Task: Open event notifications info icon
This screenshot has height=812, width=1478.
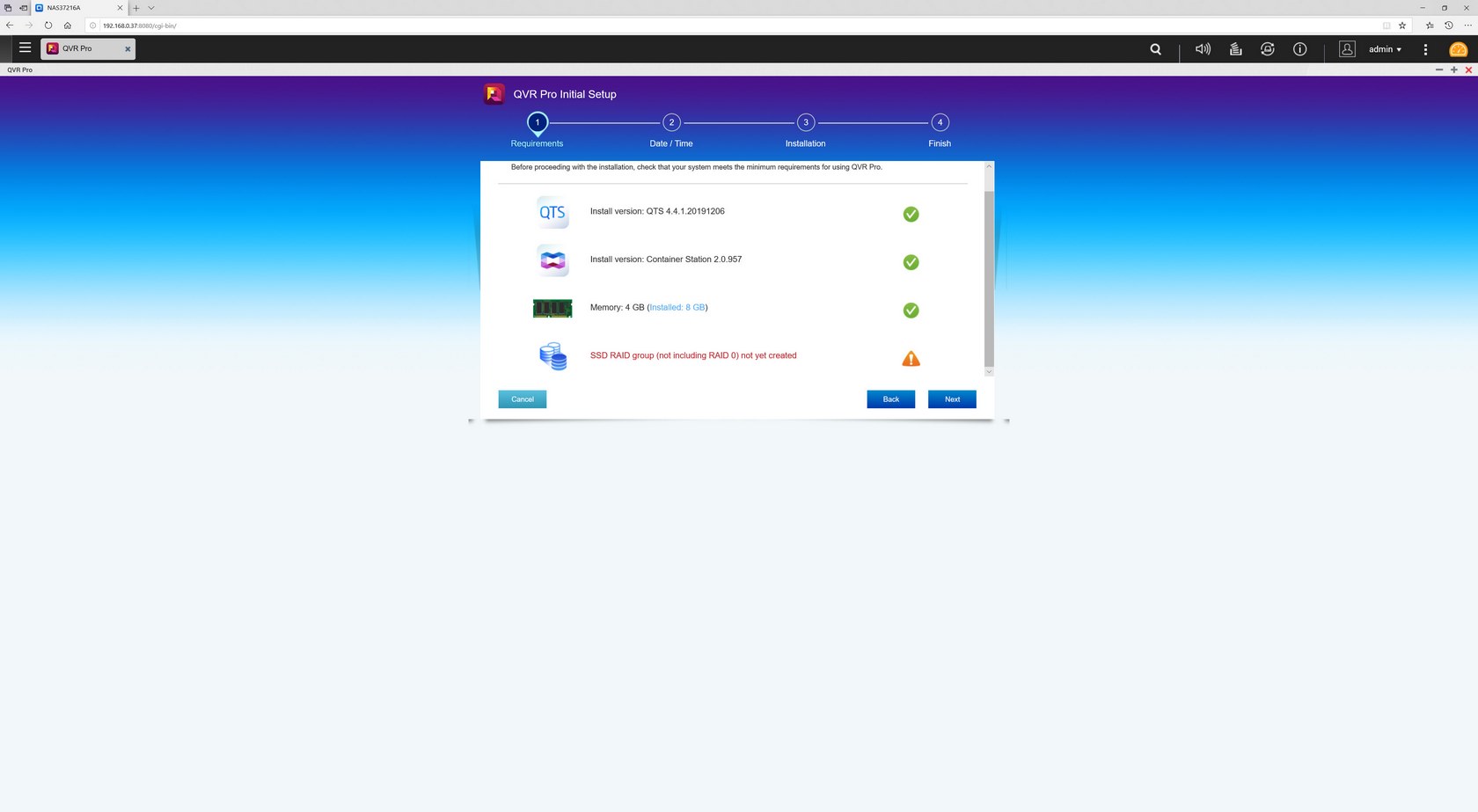Action: [1299, 49]
